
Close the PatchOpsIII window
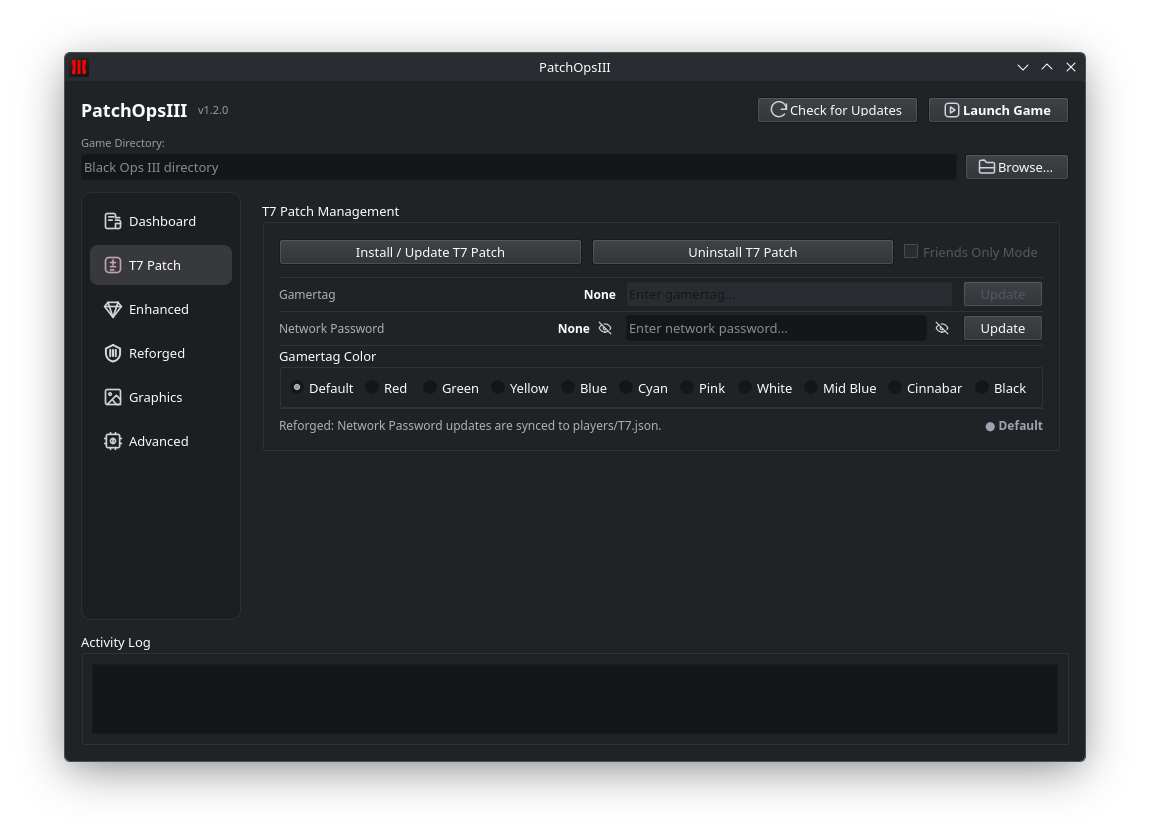[1071, 67]
